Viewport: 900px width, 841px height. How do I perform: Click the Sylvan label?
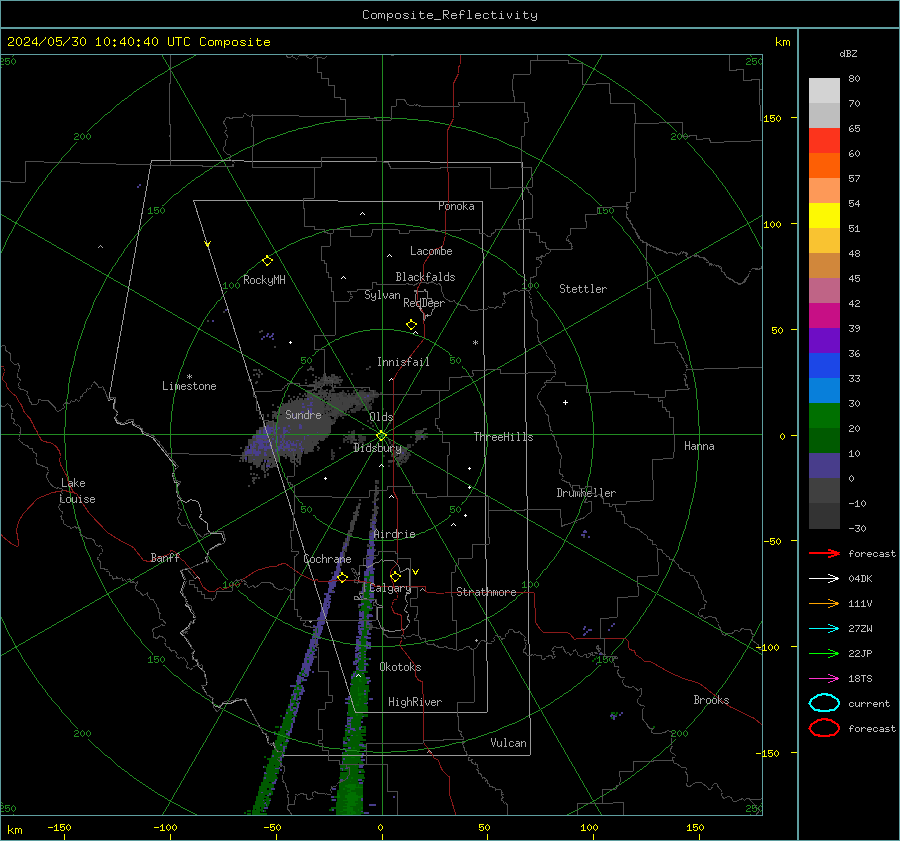point(382,295)
